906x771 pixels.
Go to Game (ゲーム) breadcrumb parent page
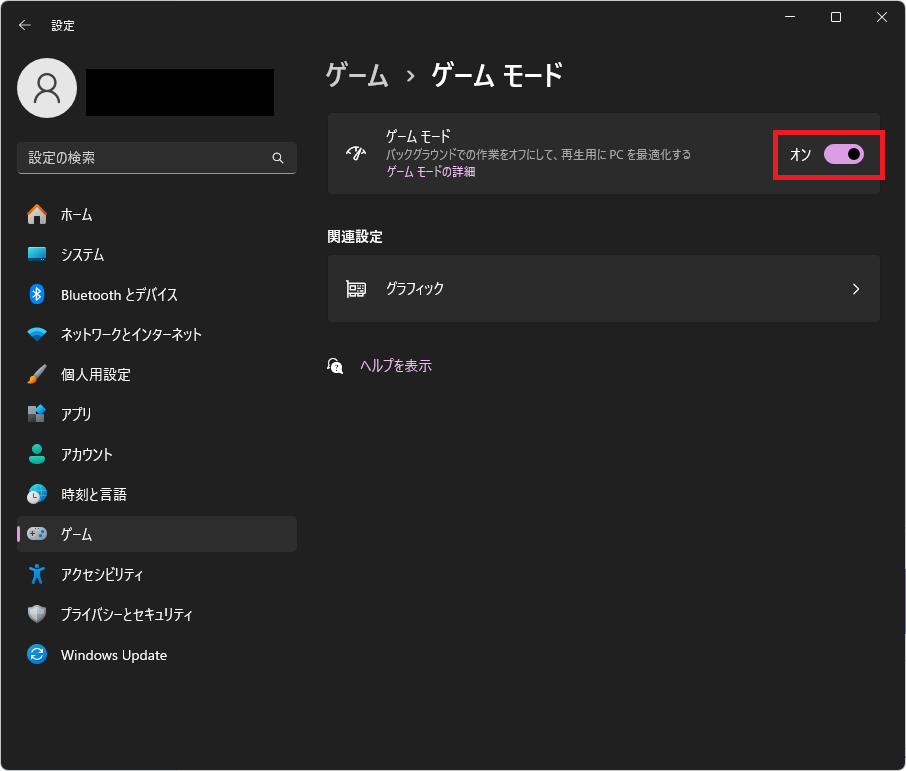(x=357, y=75)
